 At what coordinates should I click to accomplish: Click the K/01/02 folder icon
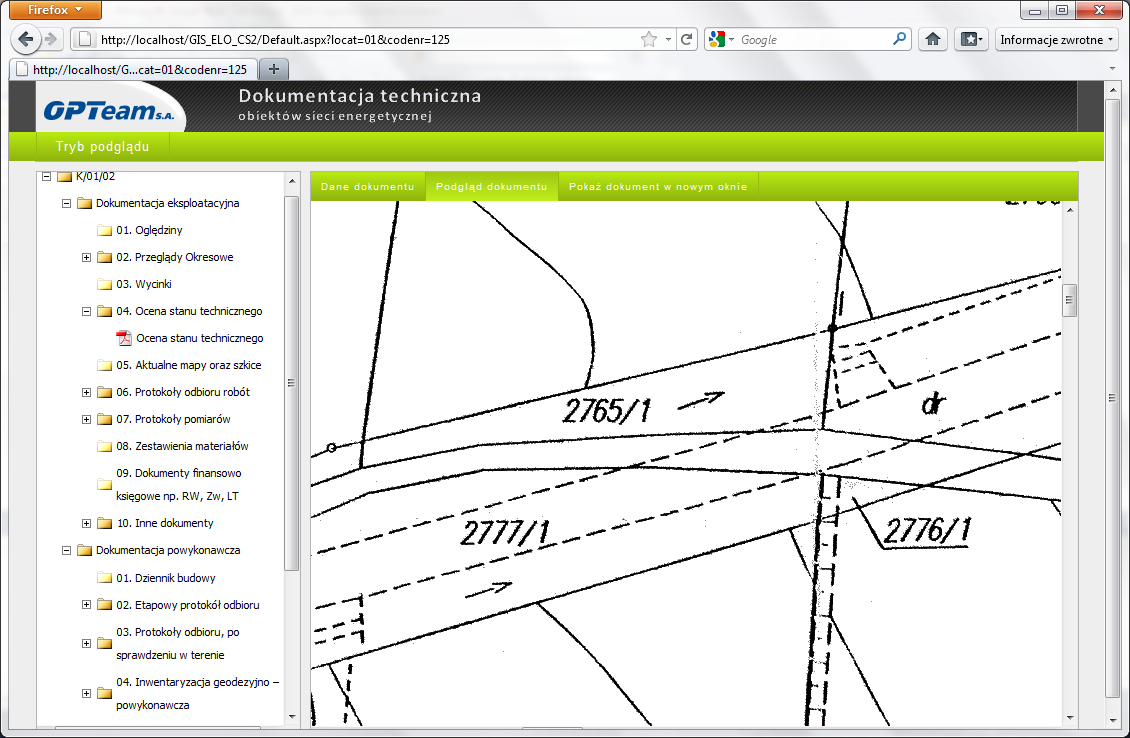tap(64, 176)
